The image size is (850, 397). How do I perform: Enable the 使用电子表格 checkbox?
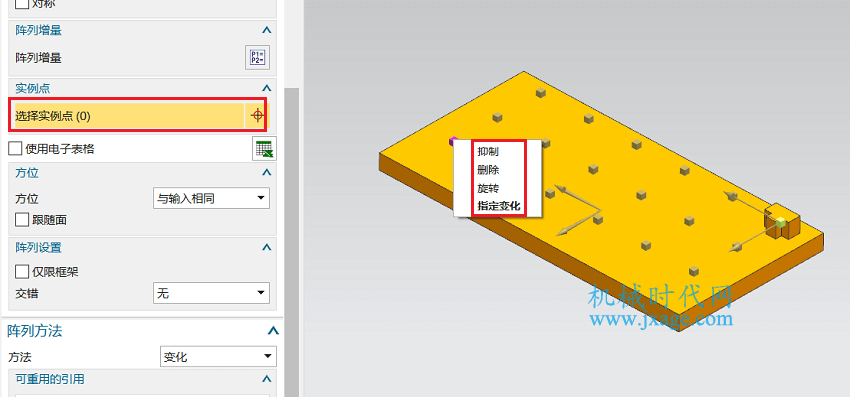16,149
